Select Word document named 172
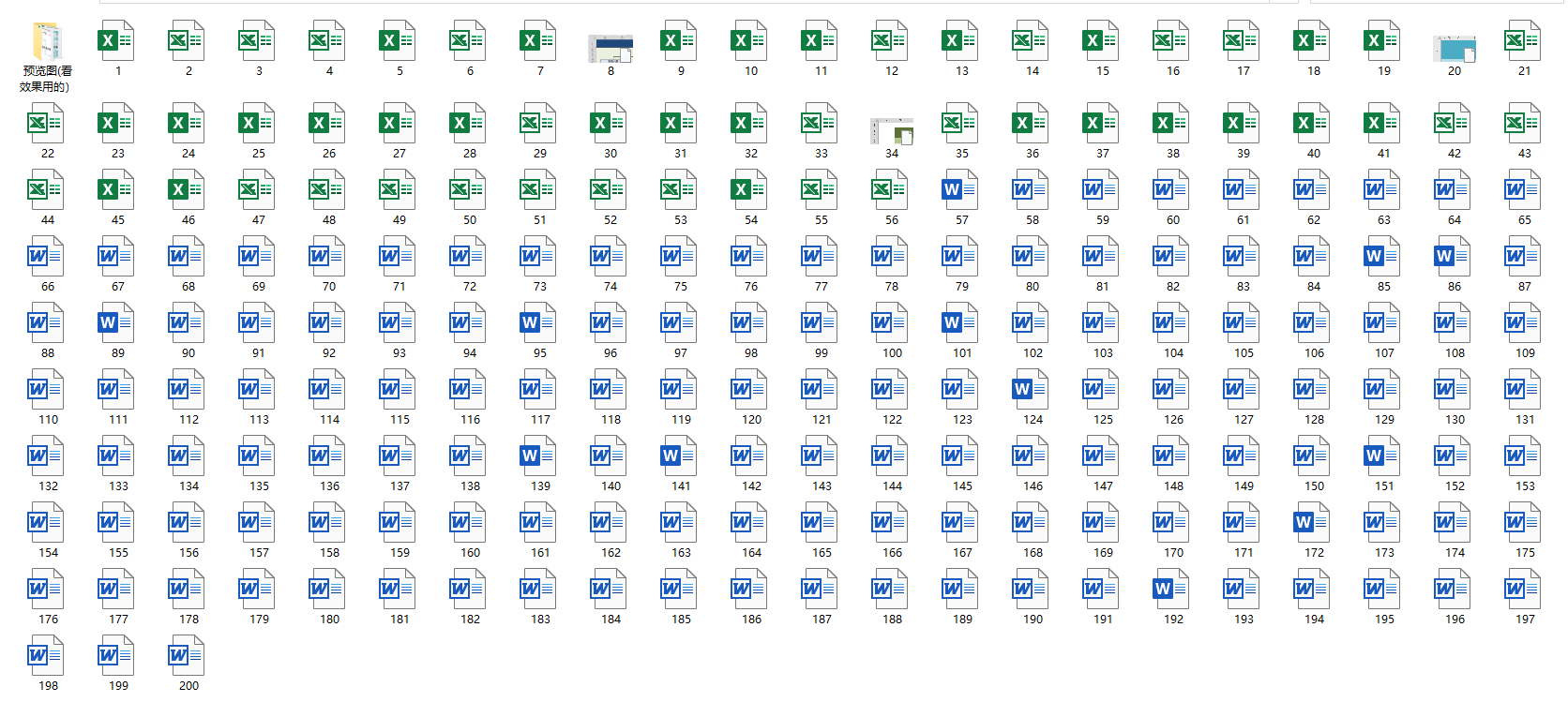Viewport: 1568px width, 702px height. 1313,524
